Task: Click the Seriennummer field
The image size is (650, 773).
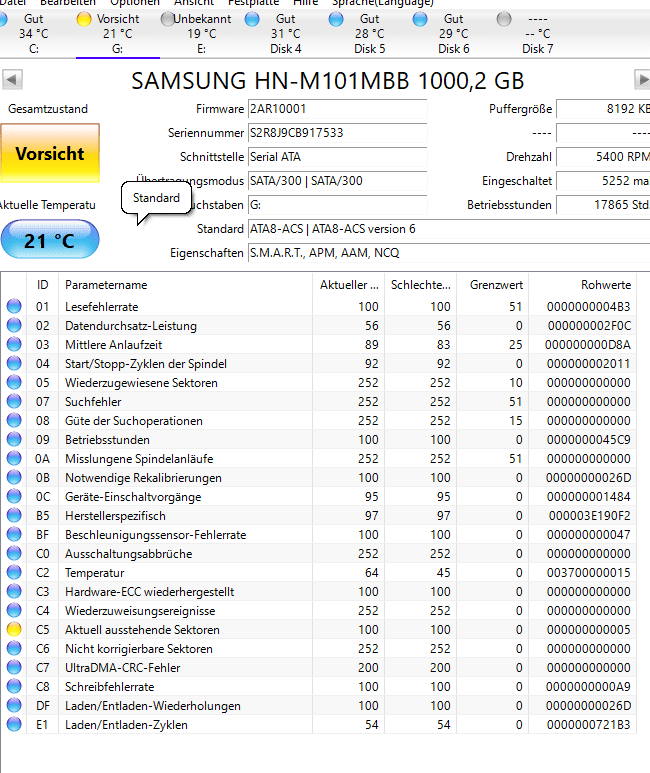Action: click(x=337, y=133)
